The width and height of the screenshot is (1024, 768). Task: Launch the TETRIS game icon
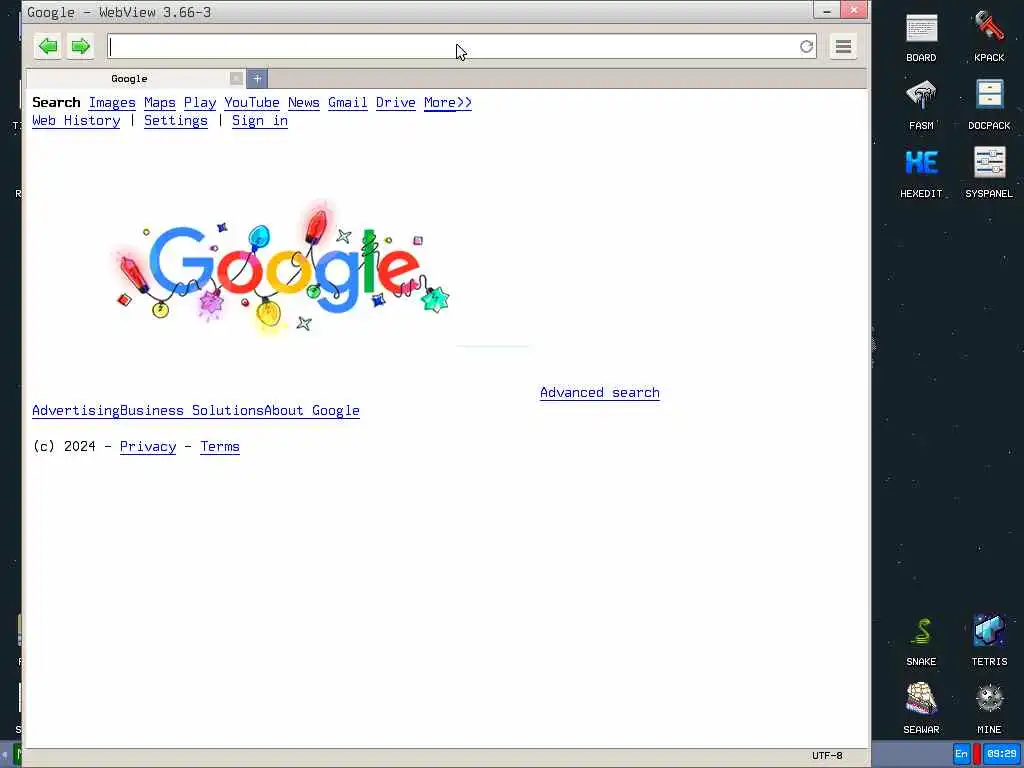(x=989, y=642)
